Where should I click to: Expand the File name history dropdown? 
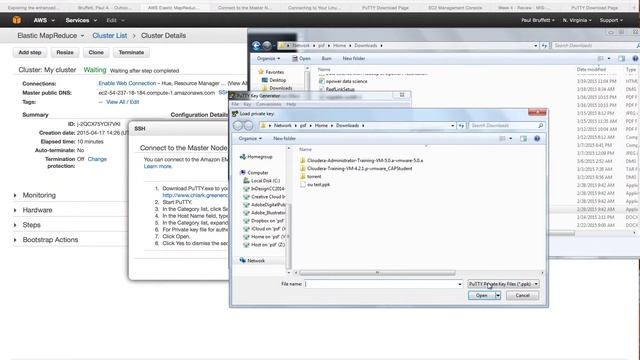[460, 284]
